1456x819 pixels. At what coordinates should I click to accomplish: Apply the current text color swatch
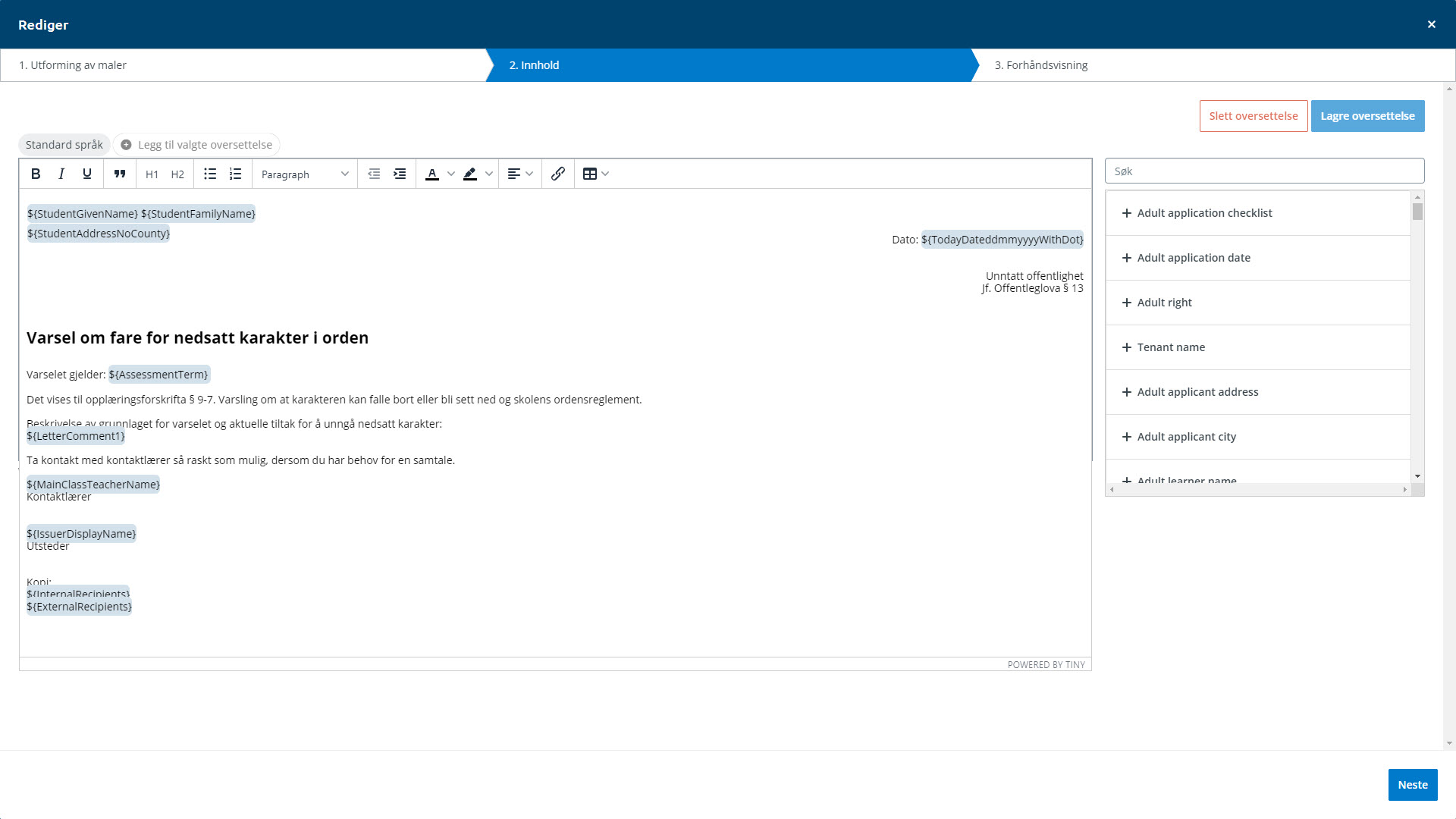pos(432,174)
